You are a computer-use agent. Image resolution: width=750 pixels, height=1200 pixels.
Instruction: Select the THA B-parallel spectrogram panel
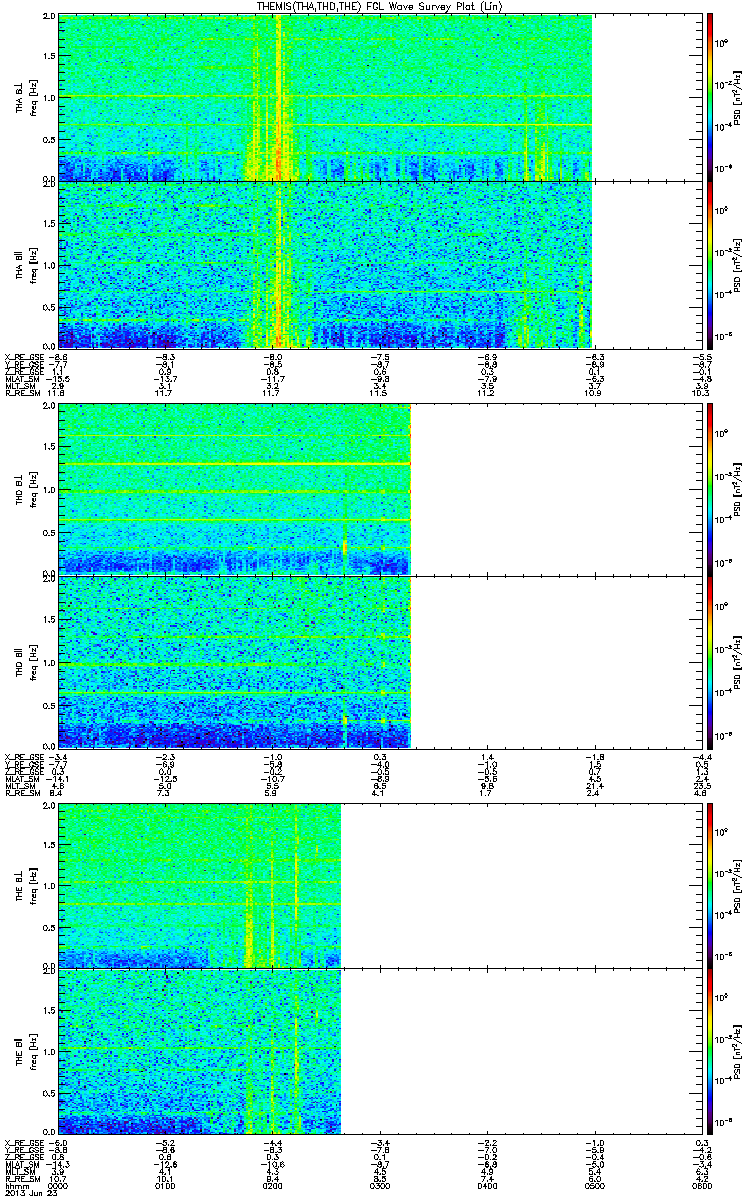pyautogui.click(x=378, y=263)
